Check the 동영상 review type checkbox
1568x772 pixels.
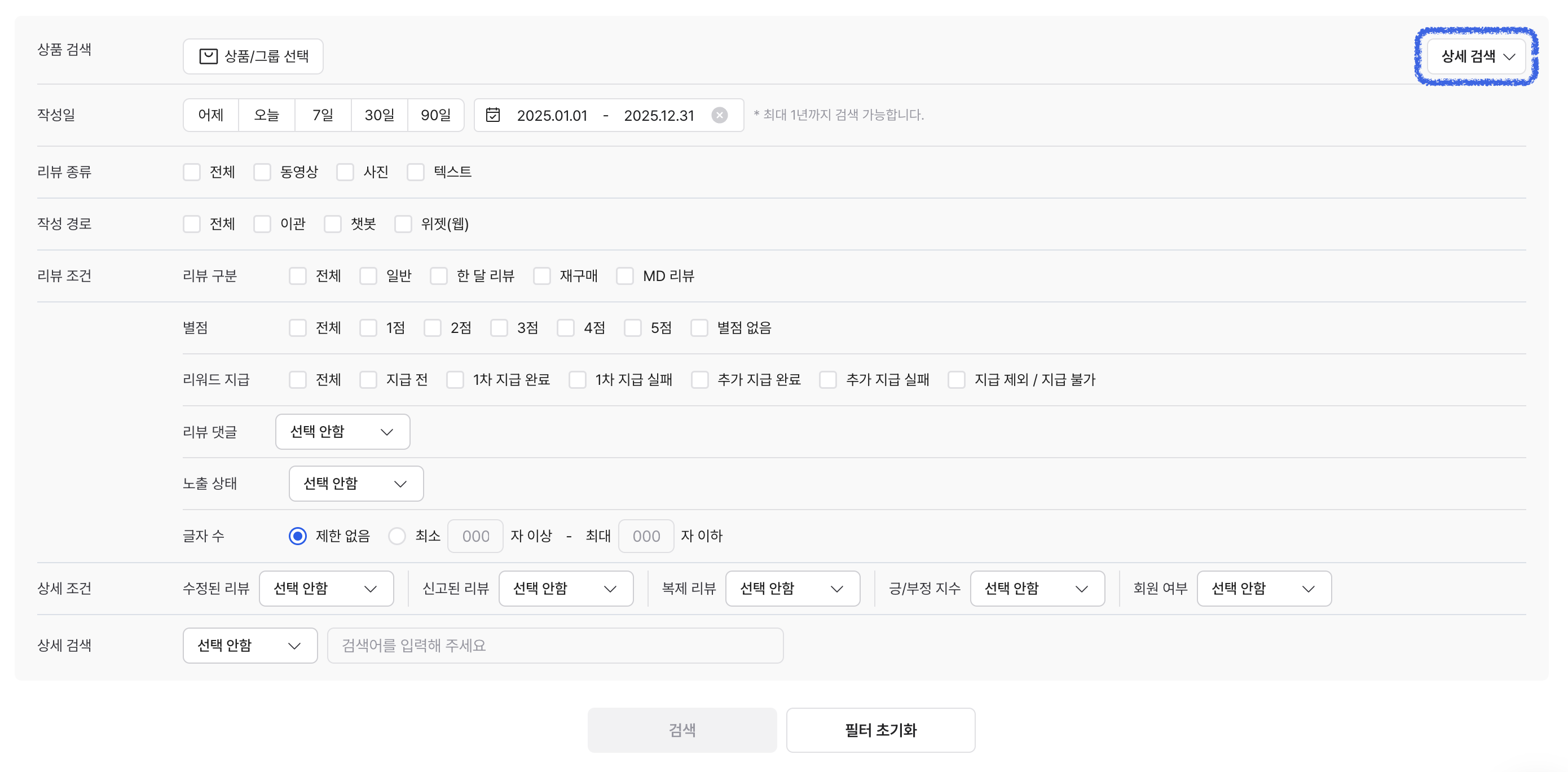[x=262, y=172]
